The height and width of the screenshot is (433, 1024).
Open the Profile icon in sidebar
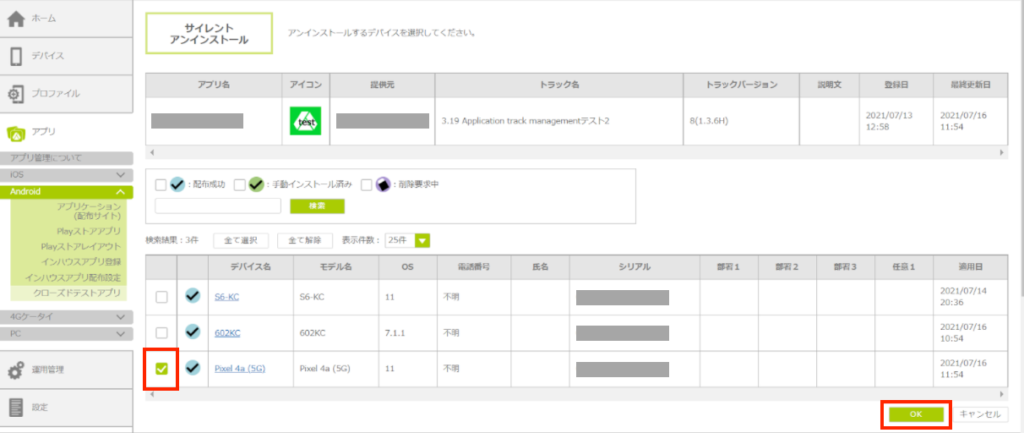tap(16, 94)
